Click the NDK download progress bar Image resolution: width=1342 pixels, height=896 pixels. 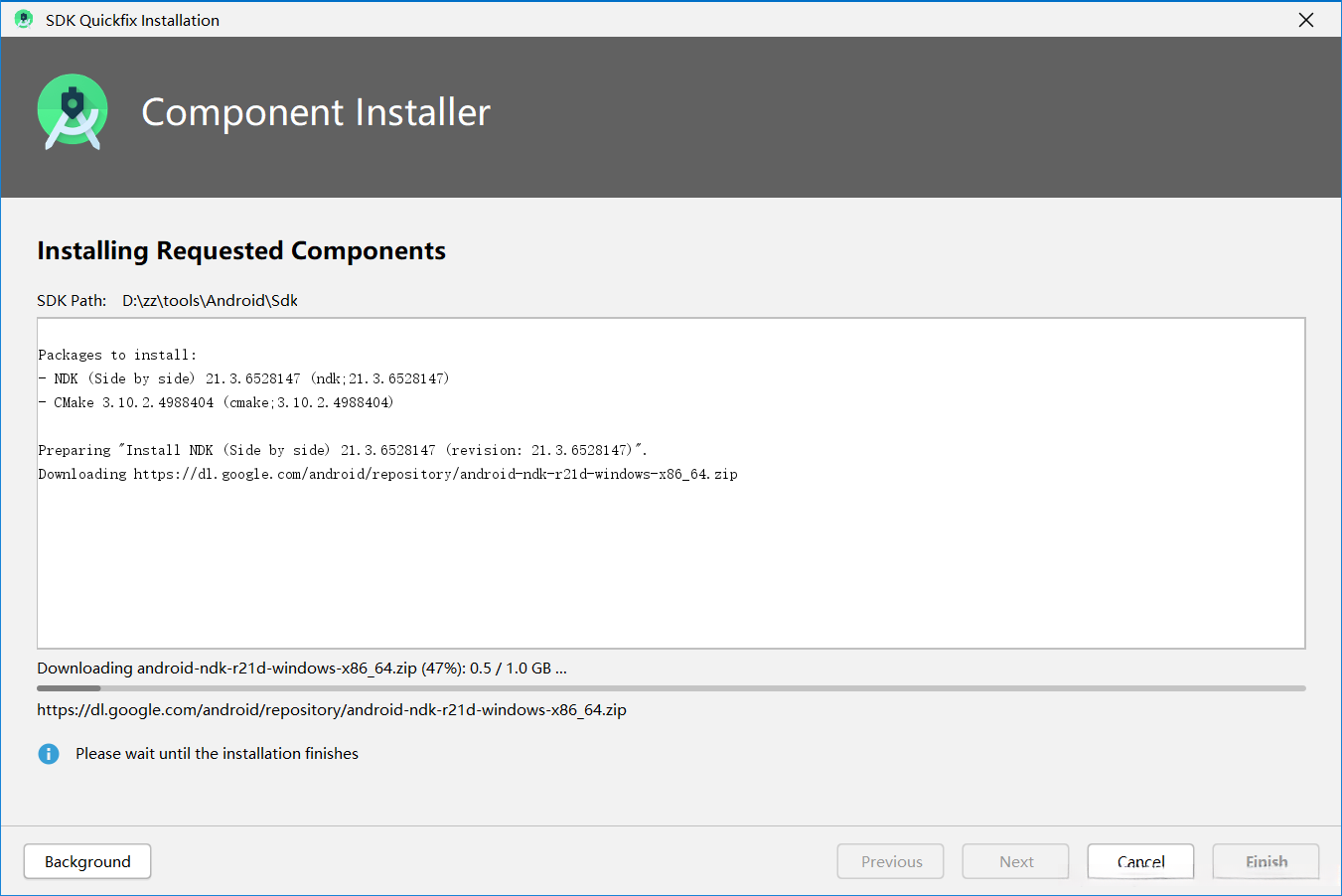click(x=671, y=687)
